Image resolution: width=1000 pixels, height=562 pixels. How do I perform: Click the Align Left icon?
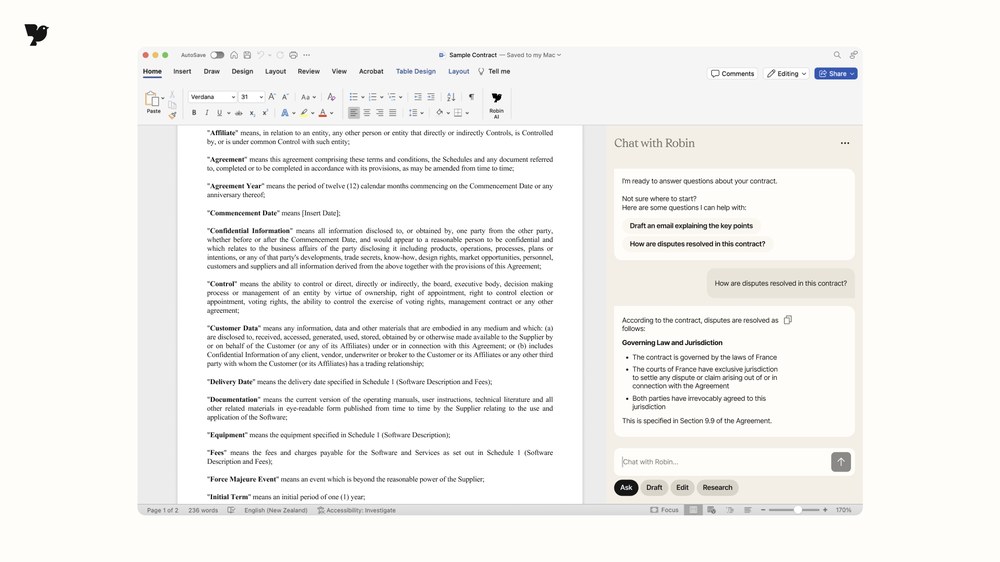(353, 113)
